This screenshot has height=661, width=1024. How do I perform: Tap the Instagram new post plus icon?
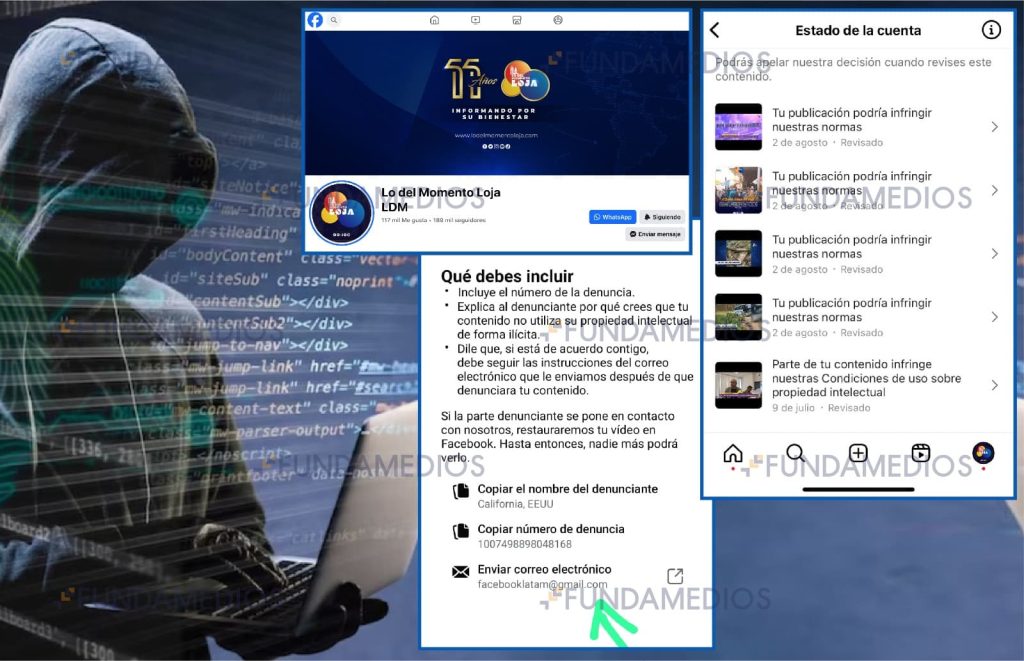[858, 453]
